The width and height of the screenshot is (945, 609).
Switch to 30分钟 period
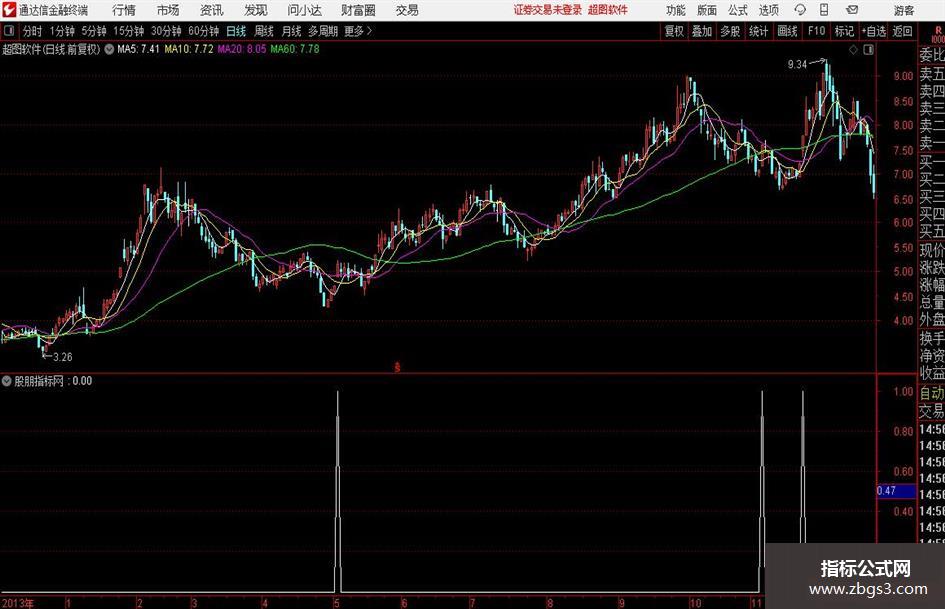tap(166, 31)
